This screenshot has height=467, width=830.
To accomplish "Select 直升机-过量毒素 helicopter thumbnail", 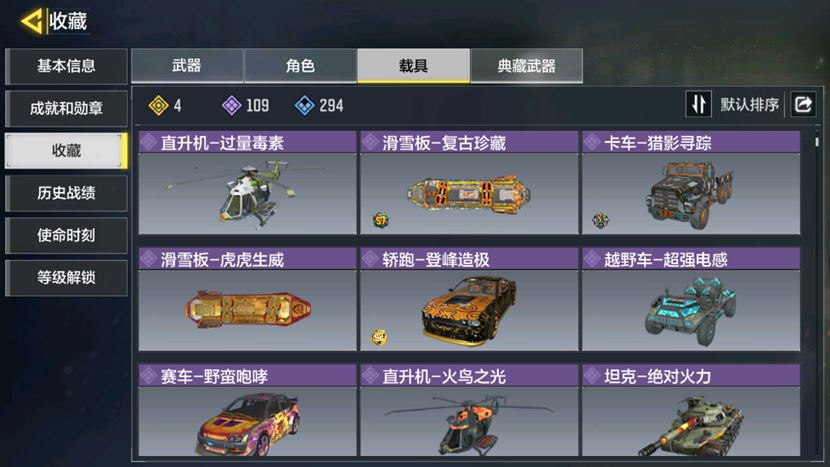I will pos(247,194).
